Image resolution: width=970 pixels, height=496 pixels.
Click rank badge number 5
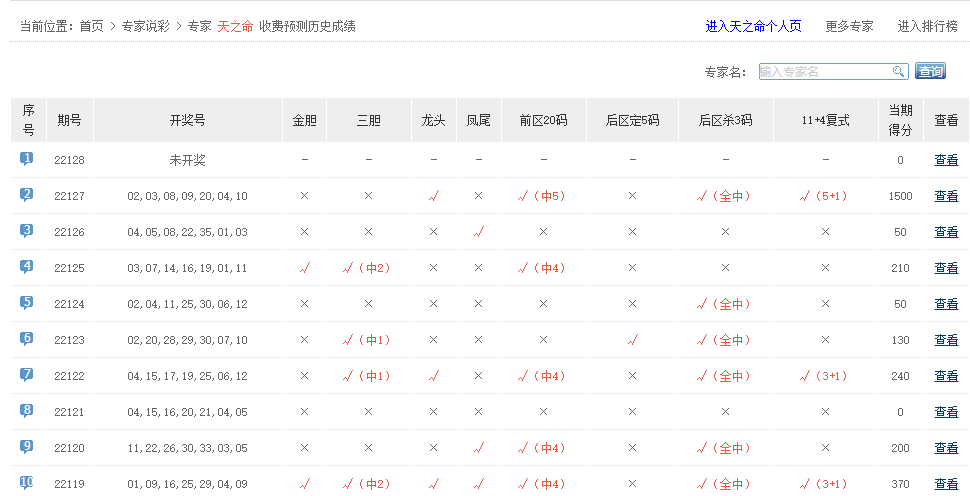[x=27, y=303]
